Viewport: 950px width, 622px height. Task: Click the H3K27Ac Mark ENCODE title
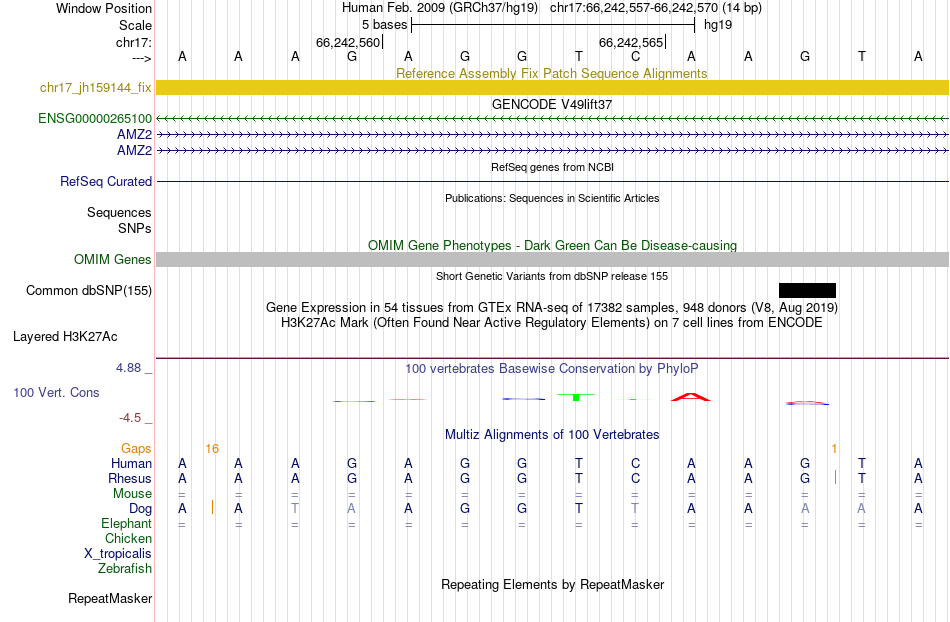[x=552, y=322]
